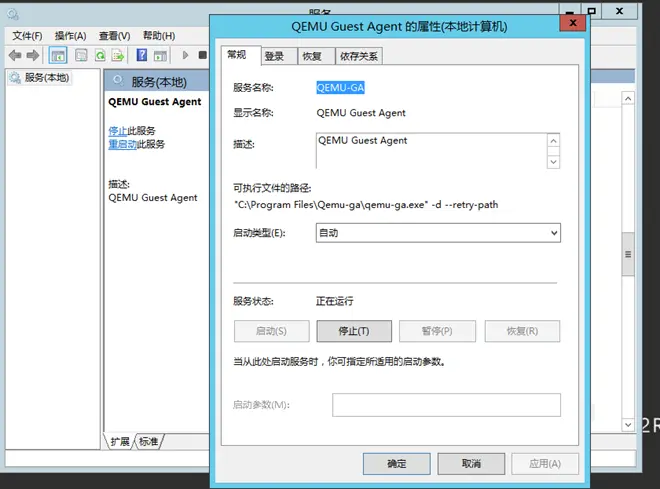Click the 停止 link for this service
The width and height of the screenshot is (660, 489).
point(117,131)
